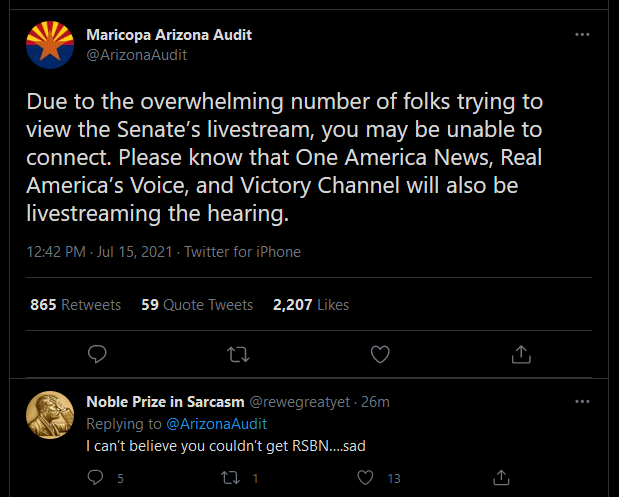Like the RSBN reply tweet
Screen dimensions: 619x497
coord(365,478)
